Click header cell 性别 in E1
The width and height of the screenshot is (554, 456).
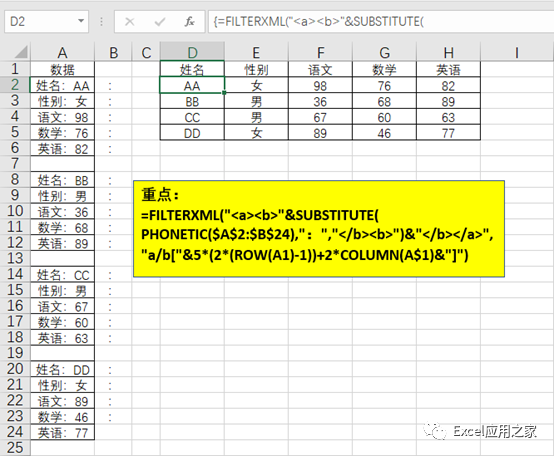pyautogui.click(x=256, y=69)
